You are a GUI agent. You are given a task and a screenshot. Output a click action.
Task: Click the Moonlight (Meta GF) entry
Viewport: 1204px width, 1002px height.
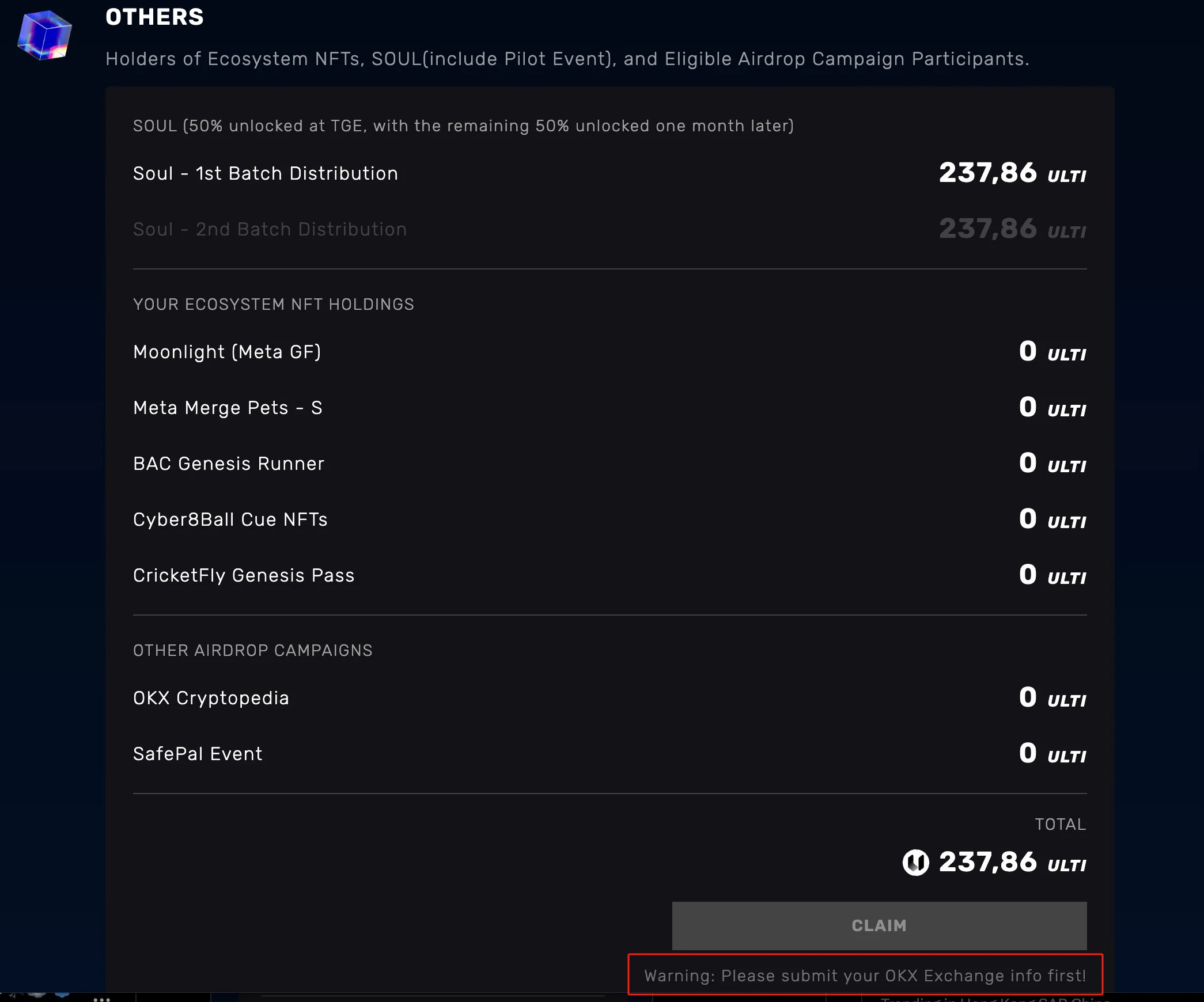tap(609, 352)
